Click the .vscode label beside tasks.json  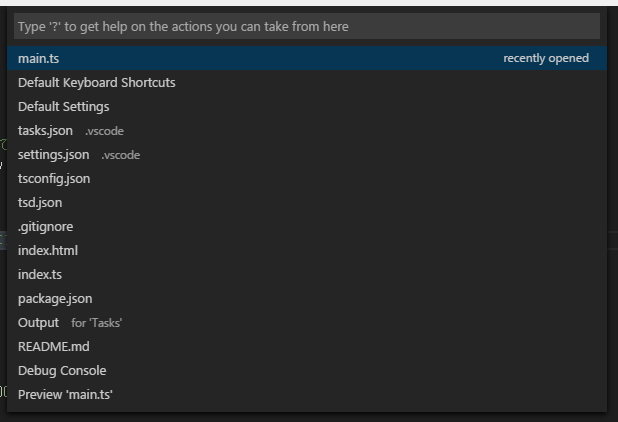point(104,131)
